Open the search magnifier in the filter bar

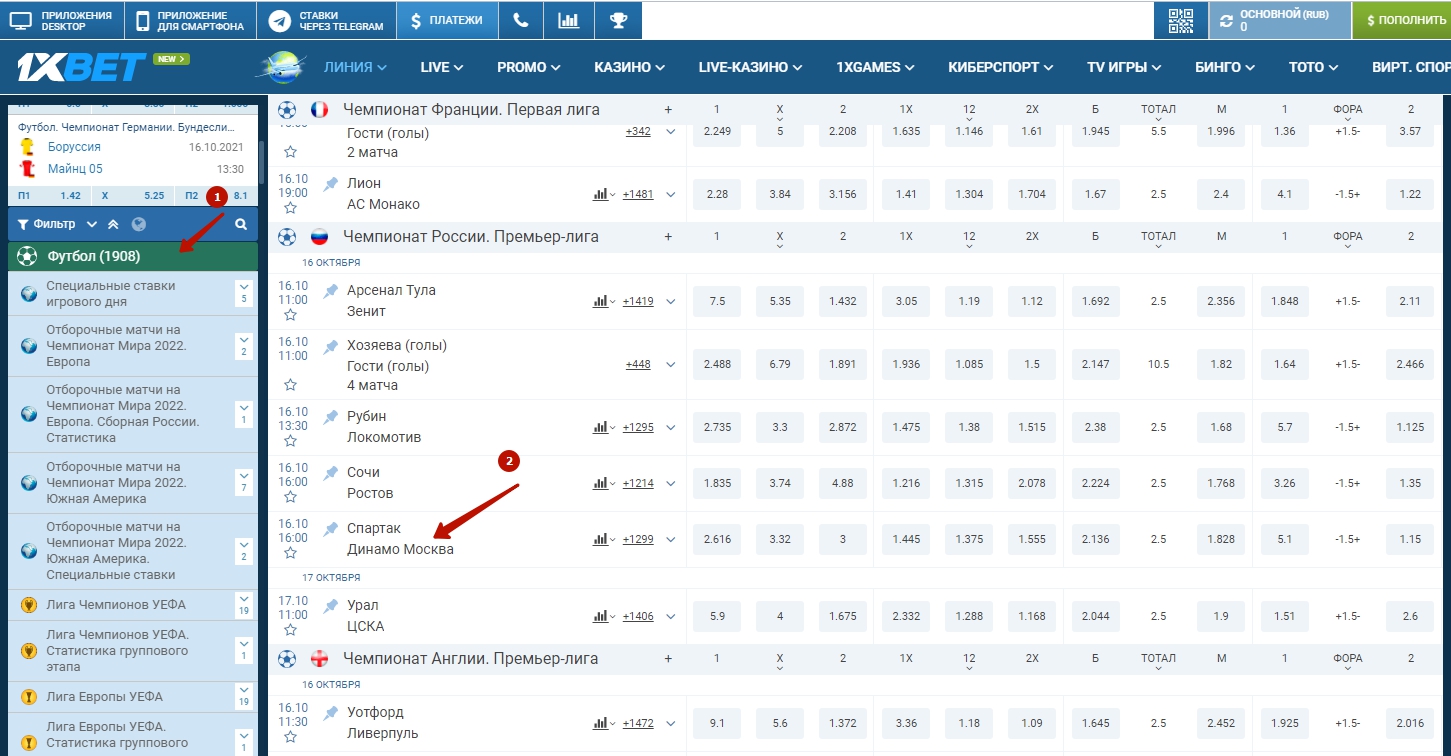point(241,225)
